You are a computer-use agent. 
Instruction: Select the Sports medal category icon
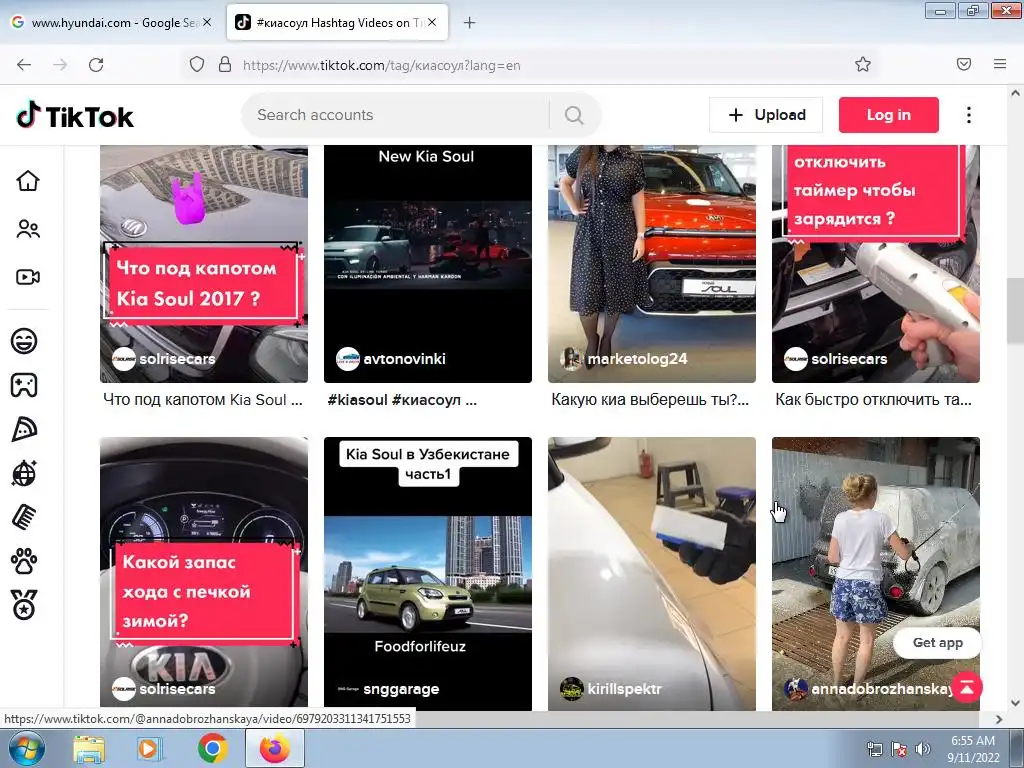(24, 605)
